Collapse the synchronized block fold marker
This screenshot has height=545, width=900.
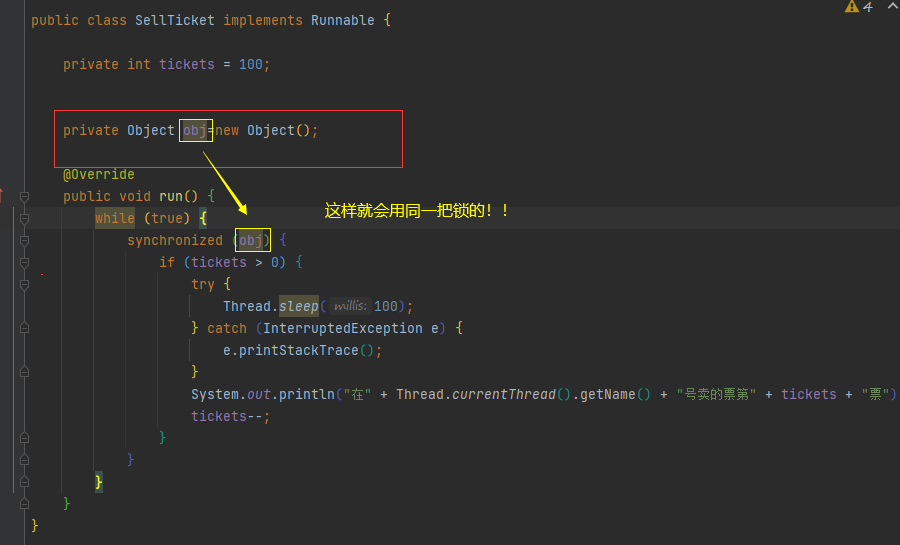tap(24, 241)
